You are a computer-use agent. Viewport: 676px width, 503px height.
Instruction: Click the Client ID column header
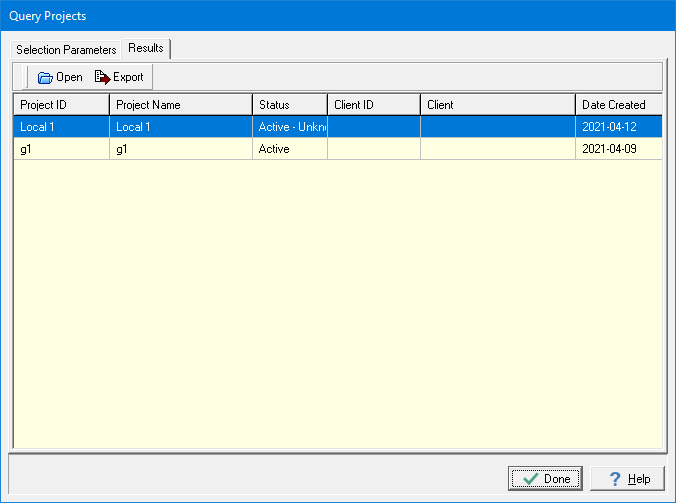[x=373, y=105]
